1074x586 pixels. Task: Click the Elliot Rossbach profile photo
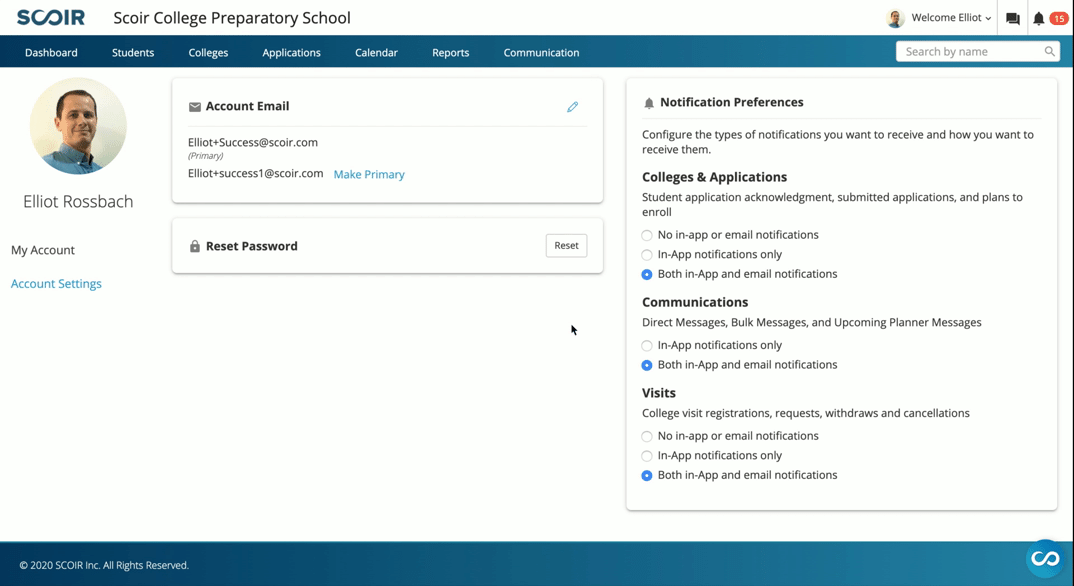78,126
